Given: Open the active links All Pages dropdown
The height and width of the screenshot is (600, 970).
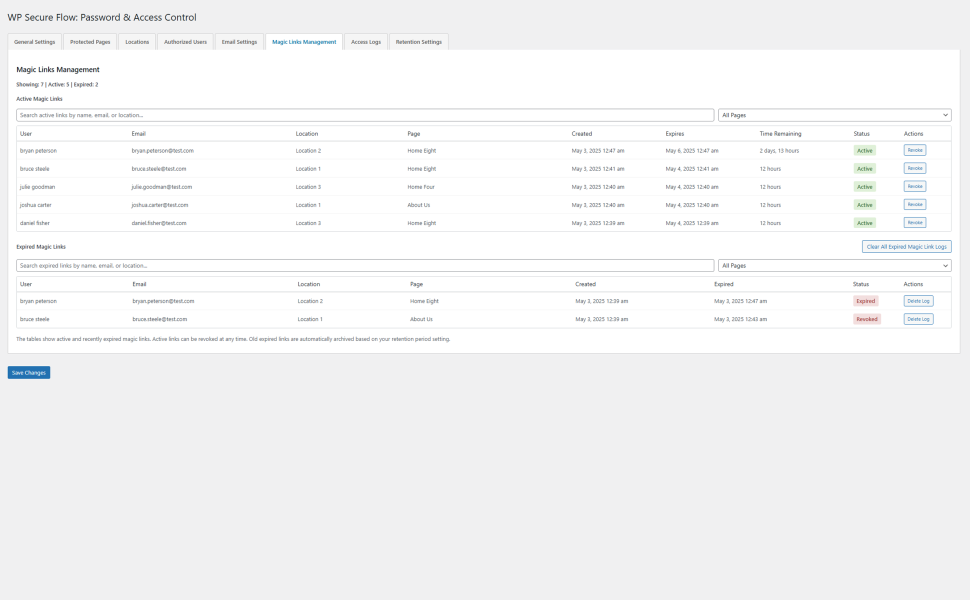Looking at the screenshot, I should click(835, 115).
